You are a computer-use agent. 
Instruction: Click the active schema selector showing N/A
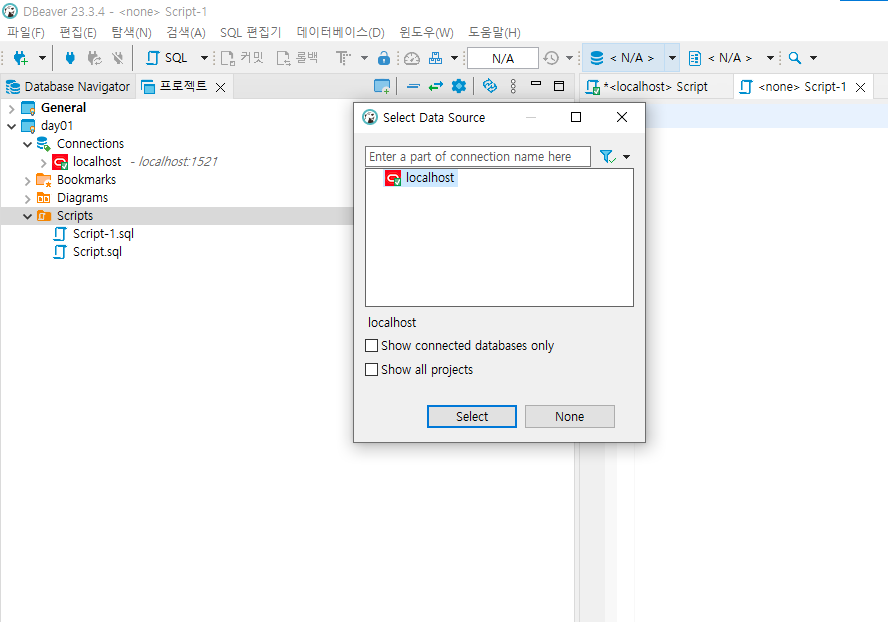click(x=721, y=58)
